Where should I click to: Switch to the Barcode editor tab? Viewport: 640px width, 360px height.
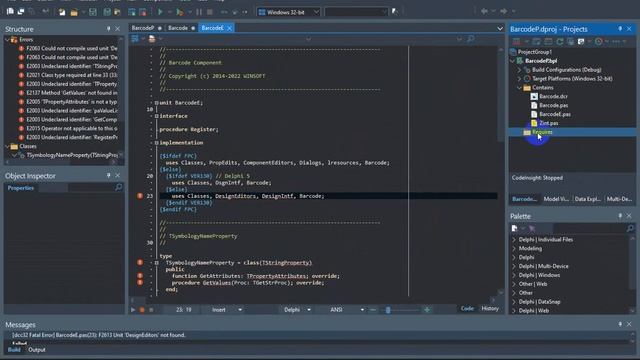(x=178, y=28)
